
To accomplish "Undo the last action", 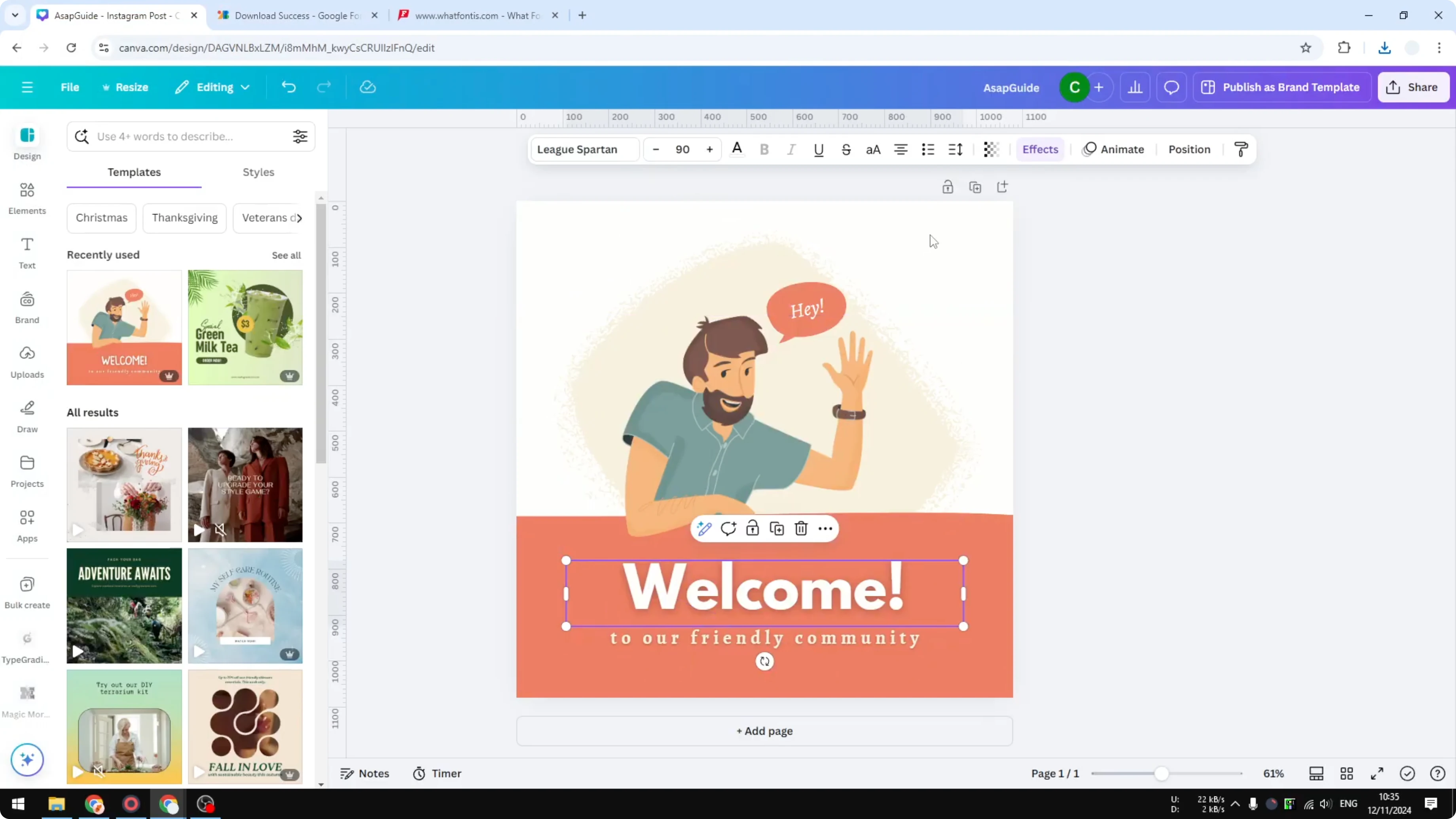I will pos(288,87).
